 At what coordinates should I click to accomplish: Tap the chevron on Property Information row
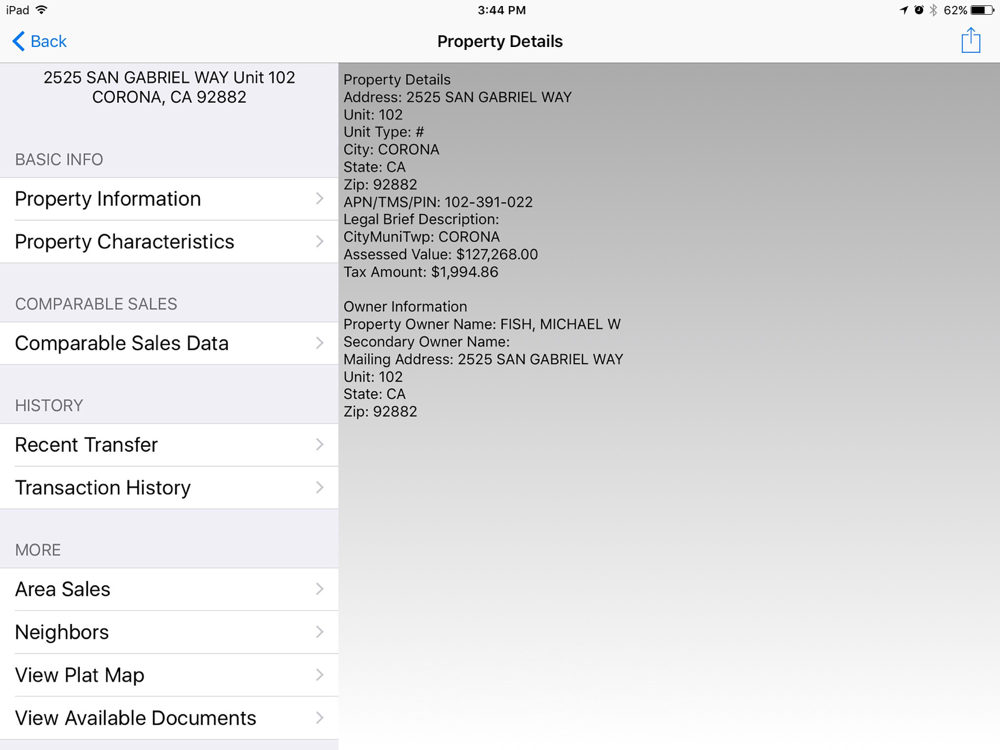tap(320, 199)
